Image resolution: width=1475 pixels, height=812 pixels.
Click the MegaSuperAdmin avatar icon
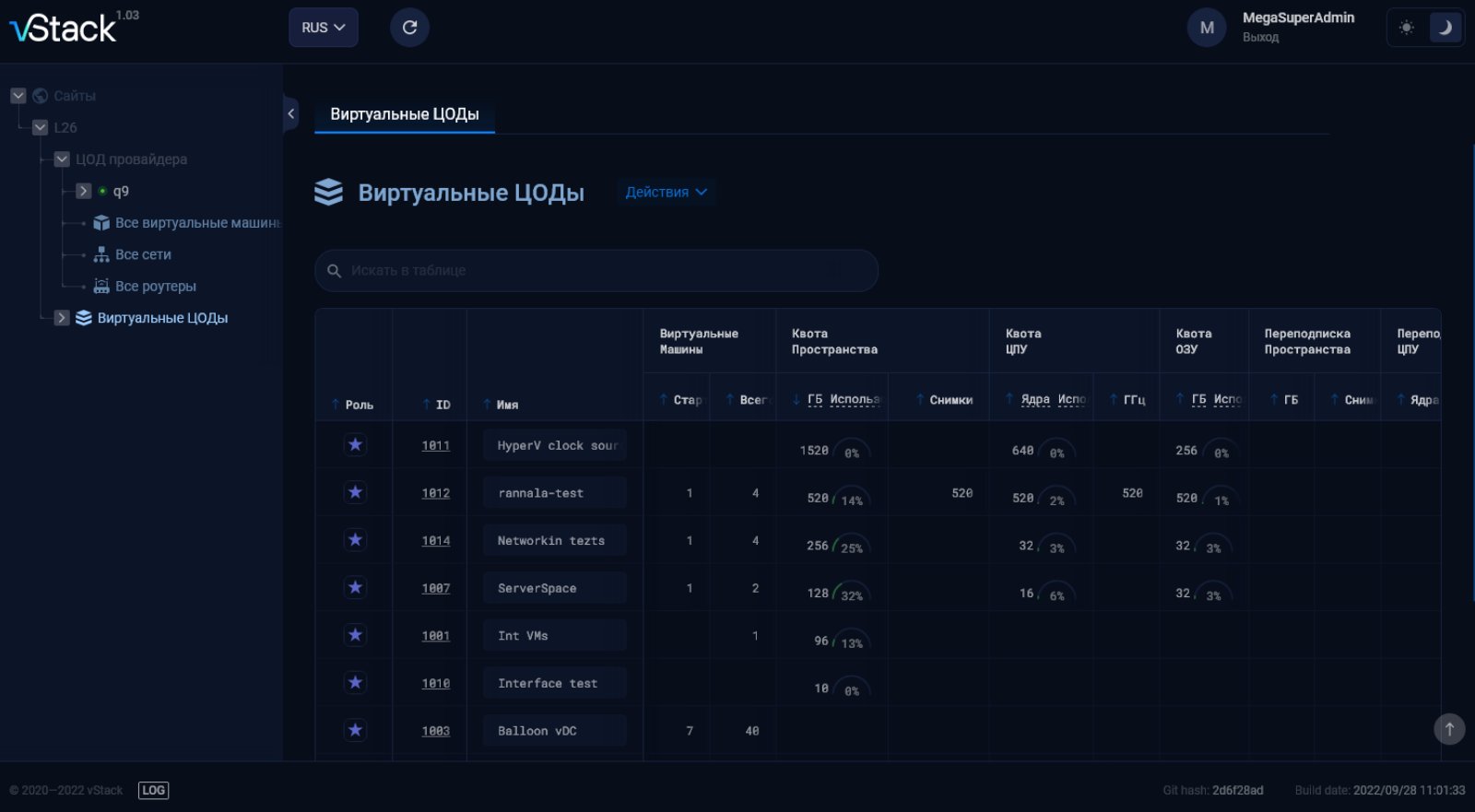(1206, 28)
